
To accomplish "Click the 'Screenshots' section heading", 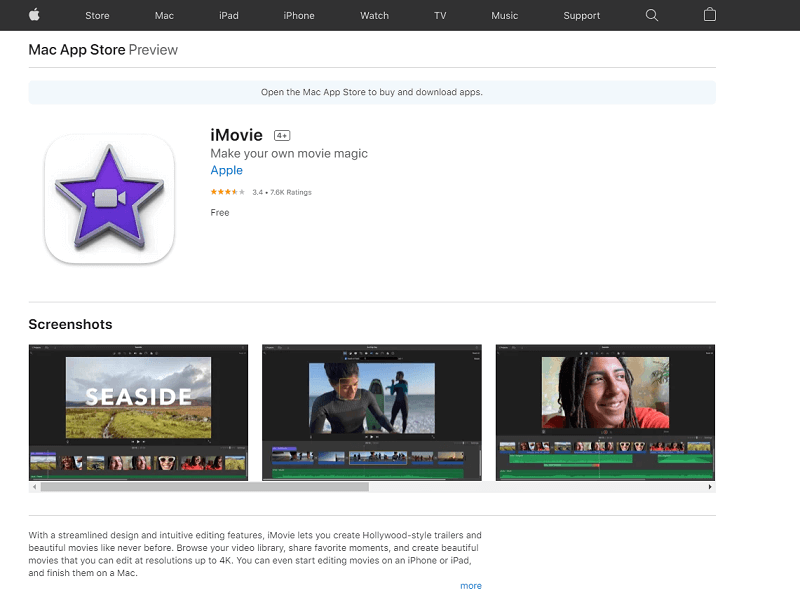I will 70,324.
